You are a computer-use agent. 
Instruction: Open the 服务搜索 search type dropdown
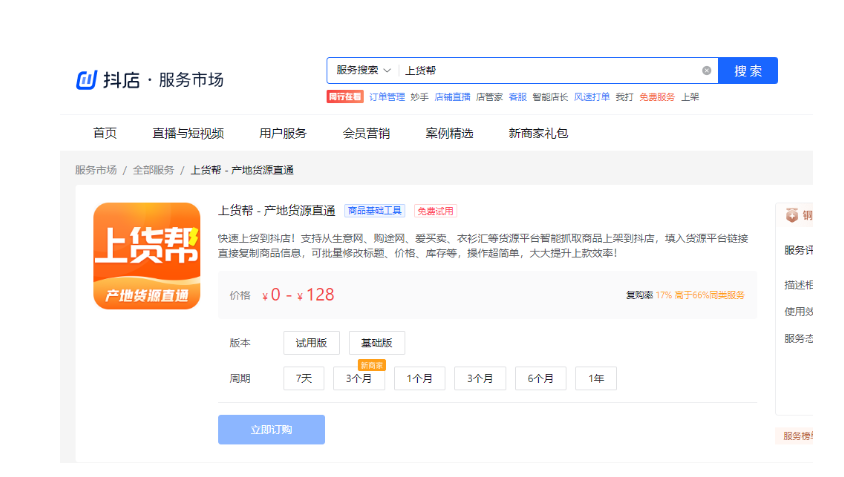[363, 70]
